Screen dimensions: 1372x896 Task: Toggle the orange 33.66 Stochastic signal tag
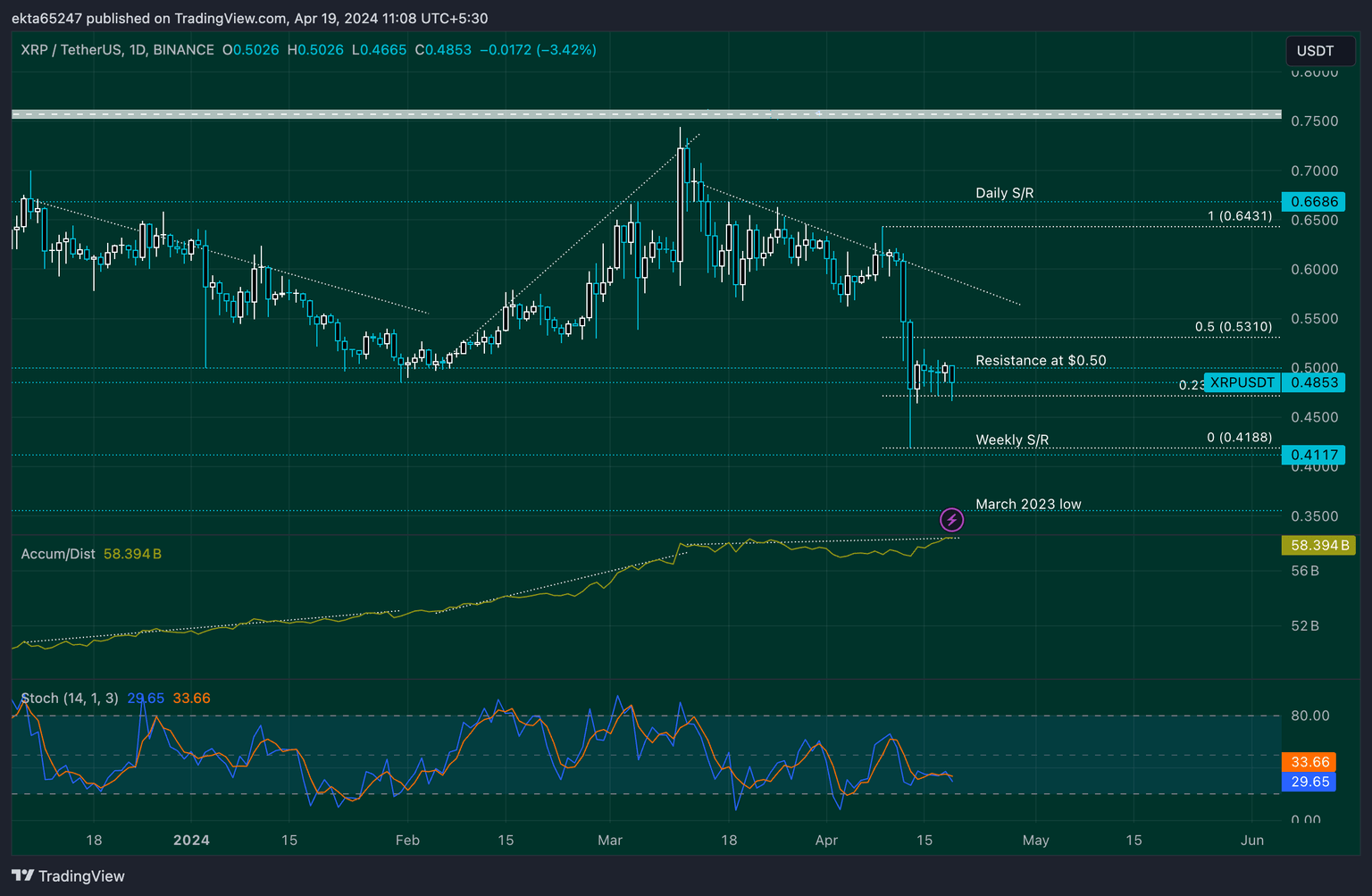(1309, 762)
